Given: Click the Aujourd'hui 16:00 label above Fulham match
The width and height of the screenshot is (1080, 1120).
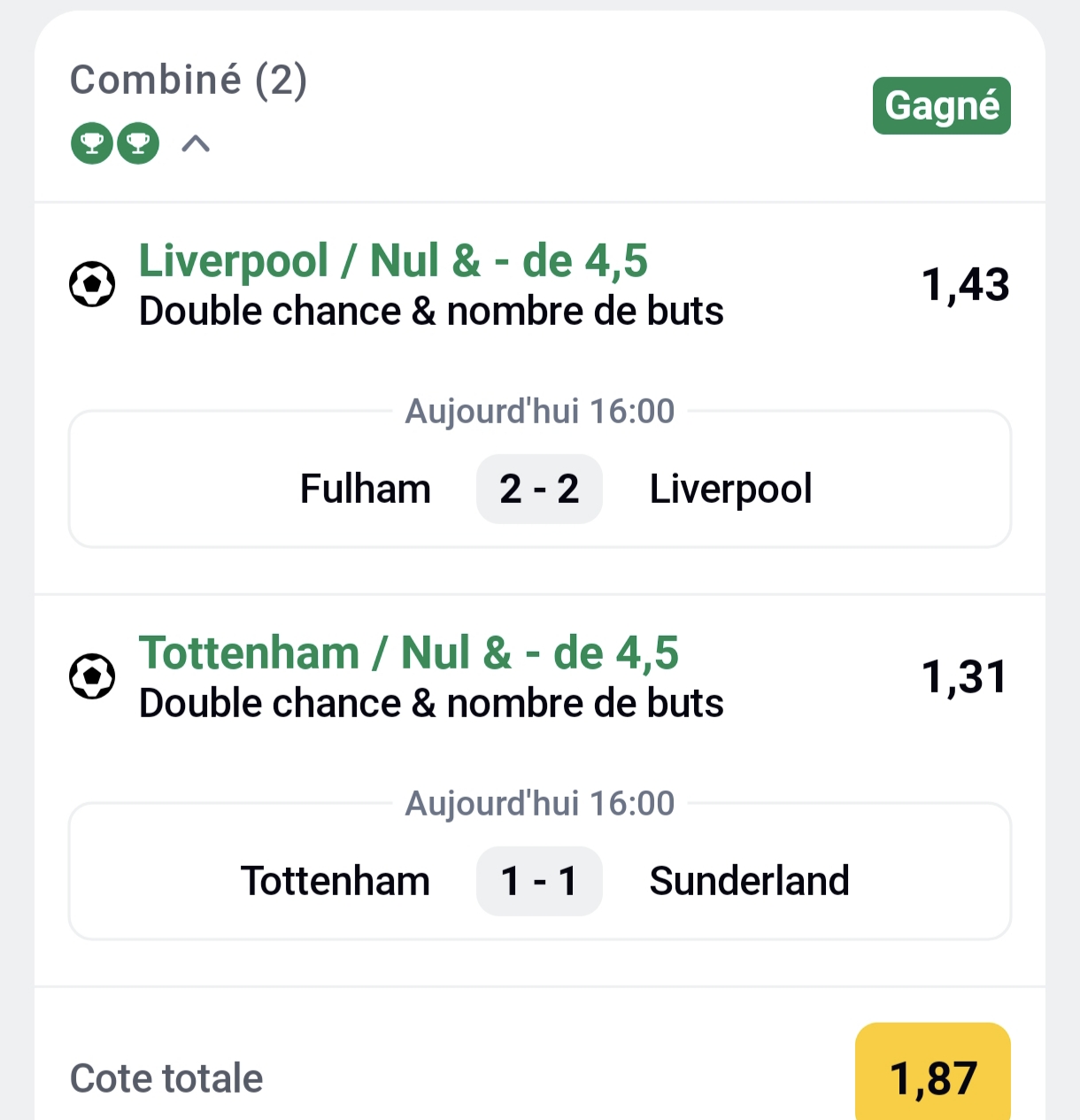Looking at the screenshot, I should tap(540, 411).
